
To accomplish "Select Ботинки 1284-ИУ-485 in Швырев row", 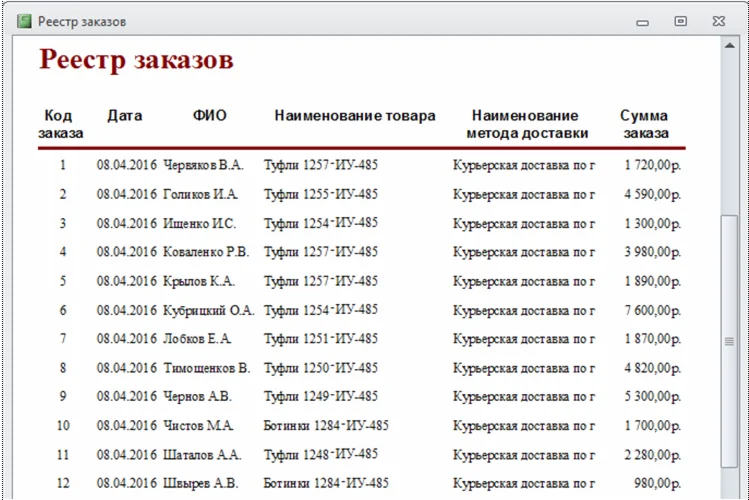I will (x=326, y=483).
